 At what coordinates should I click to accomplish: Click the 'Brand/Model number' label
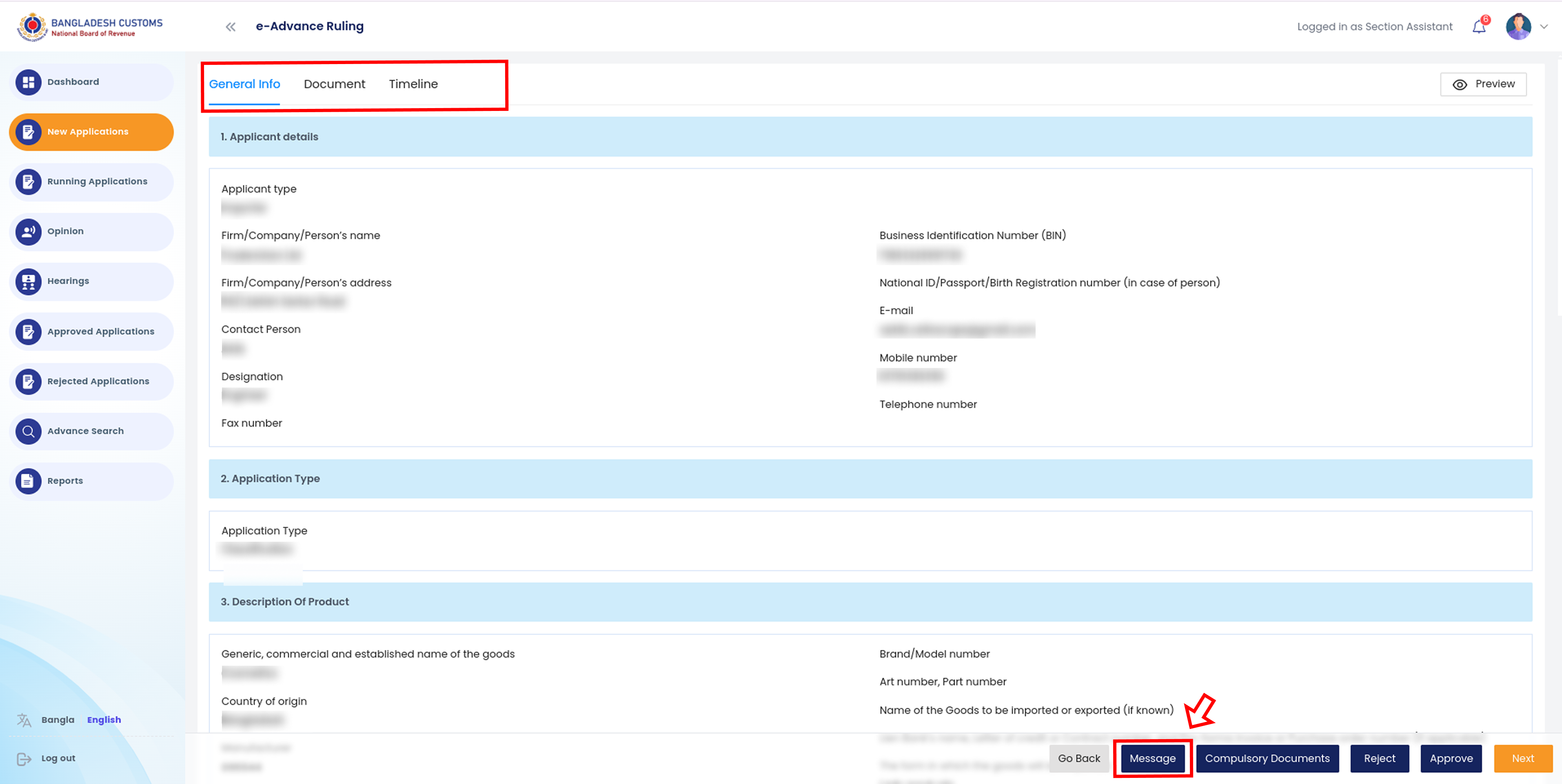pos(934,653)
